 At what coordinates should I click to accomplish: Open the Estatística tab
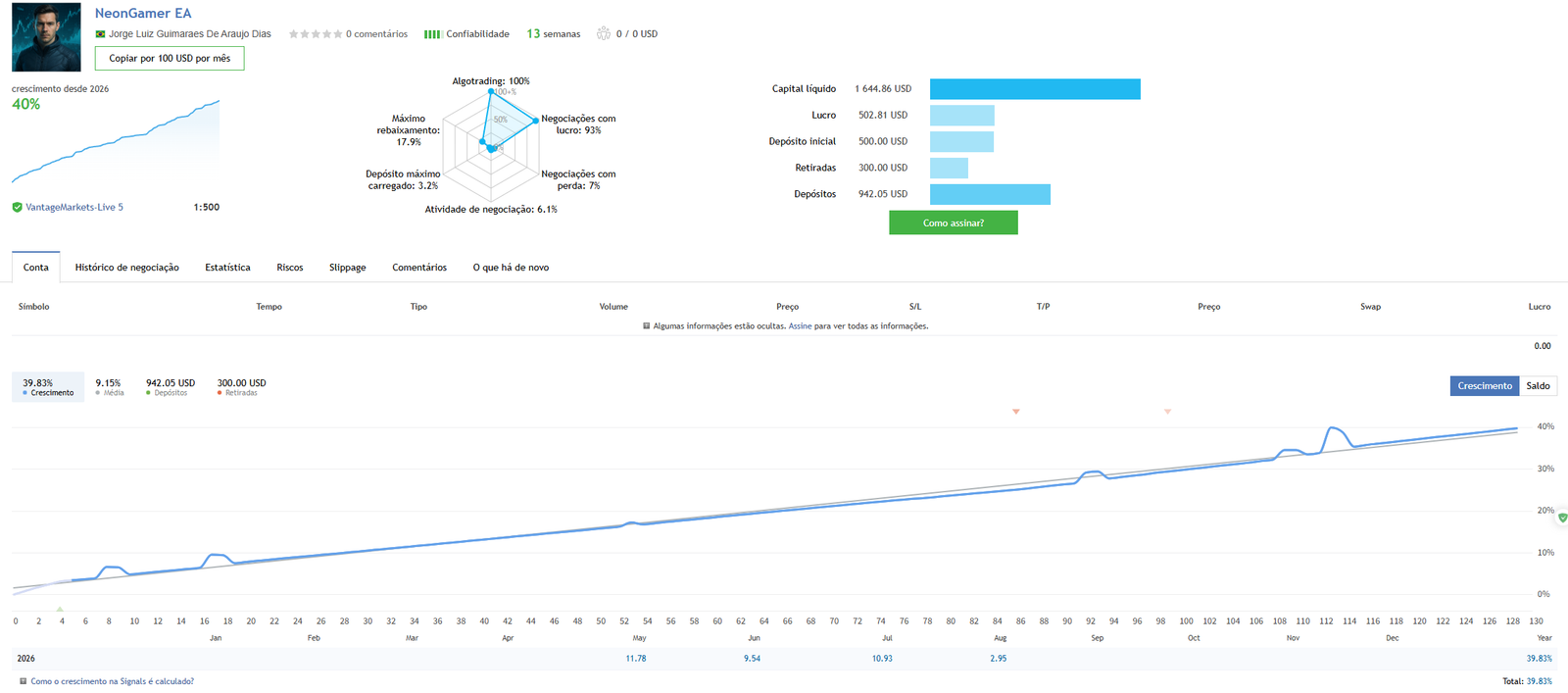tap(227, 268)
